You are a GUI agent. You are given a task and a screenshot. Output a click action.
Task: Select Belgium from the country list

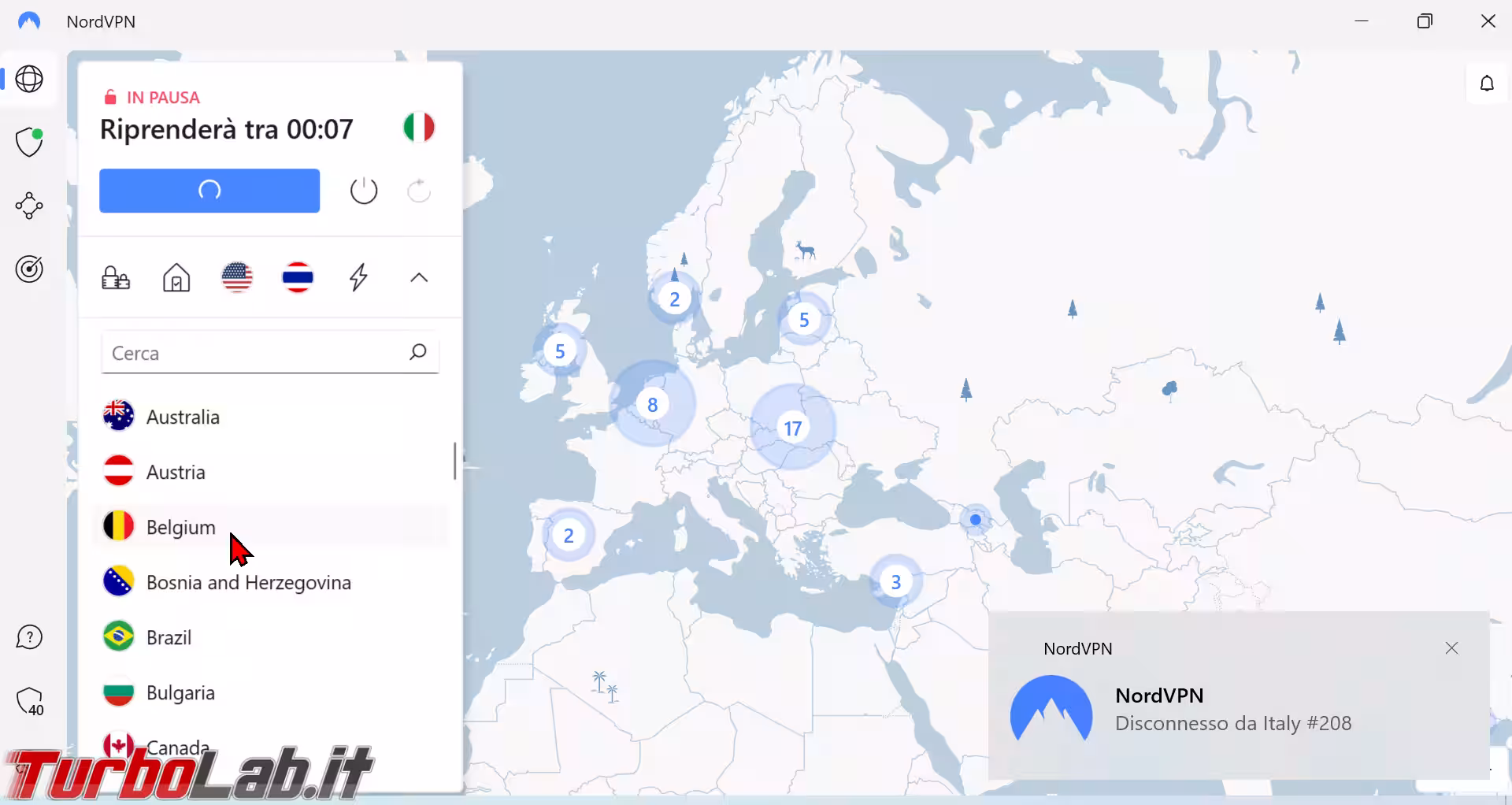coord(181,527)
